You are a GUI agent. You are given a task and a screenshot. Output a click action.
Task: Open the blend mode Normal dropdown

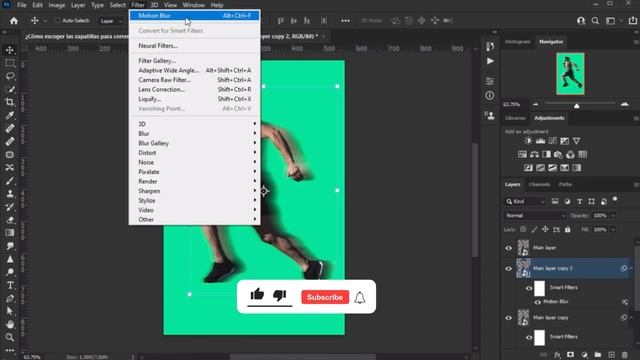click(x=535, y=216)
